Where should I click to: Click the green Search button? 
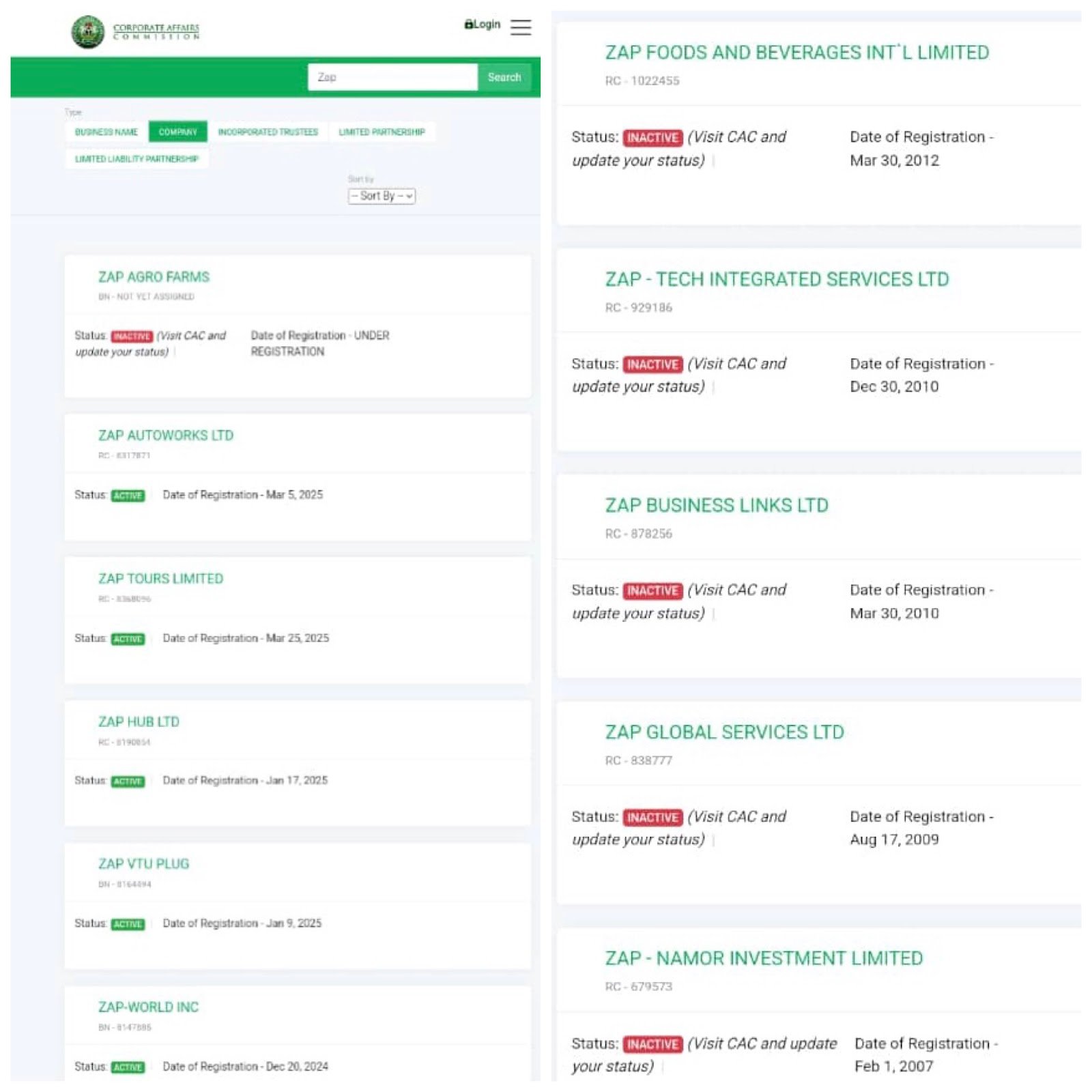click(504, 77)
